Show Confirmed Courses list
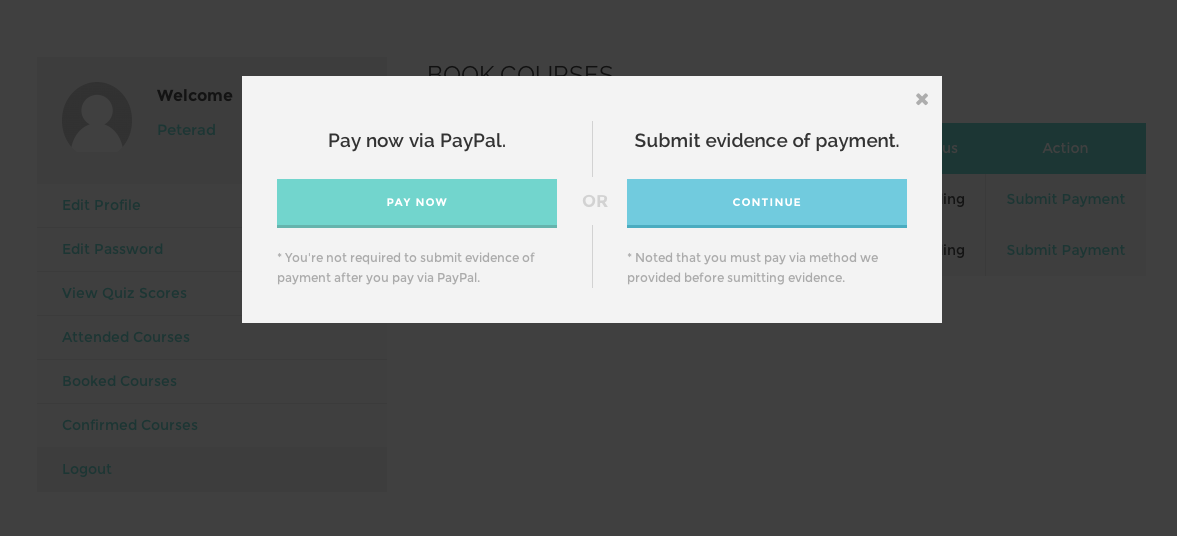 (x=130, y=425)
